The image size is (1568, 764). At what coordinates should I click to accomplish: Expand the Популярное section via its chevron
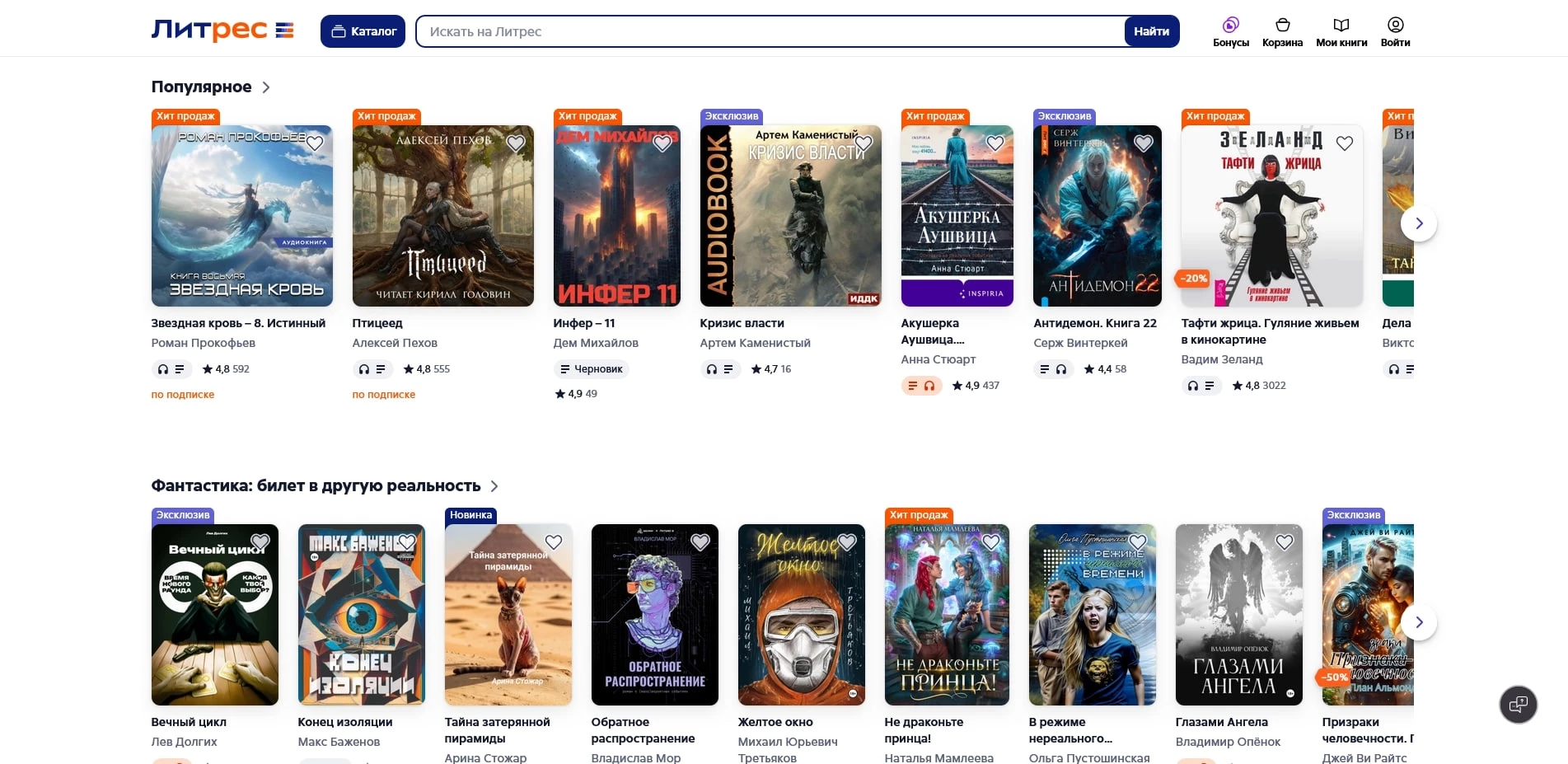[x=266, y=87]
